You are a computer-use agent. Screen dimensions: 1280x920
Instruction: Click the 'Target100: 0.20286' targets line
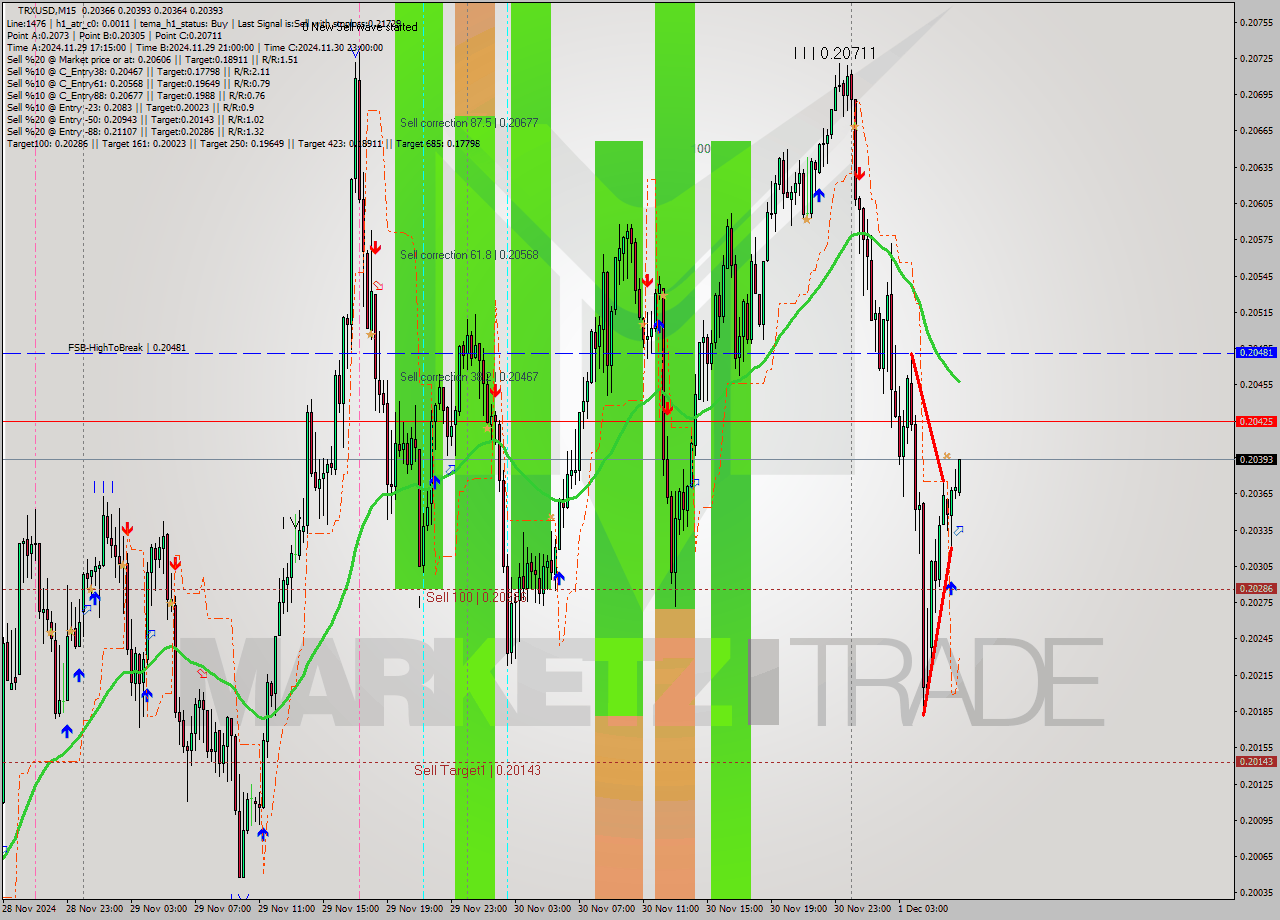[243, 143]
